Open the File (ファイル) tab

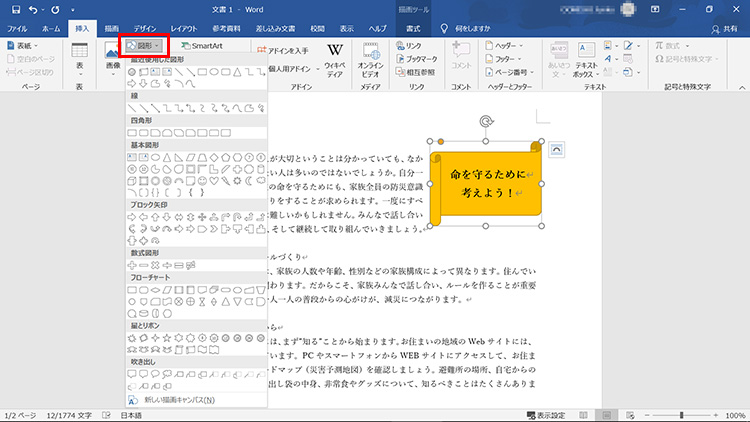tap(18, 28)
